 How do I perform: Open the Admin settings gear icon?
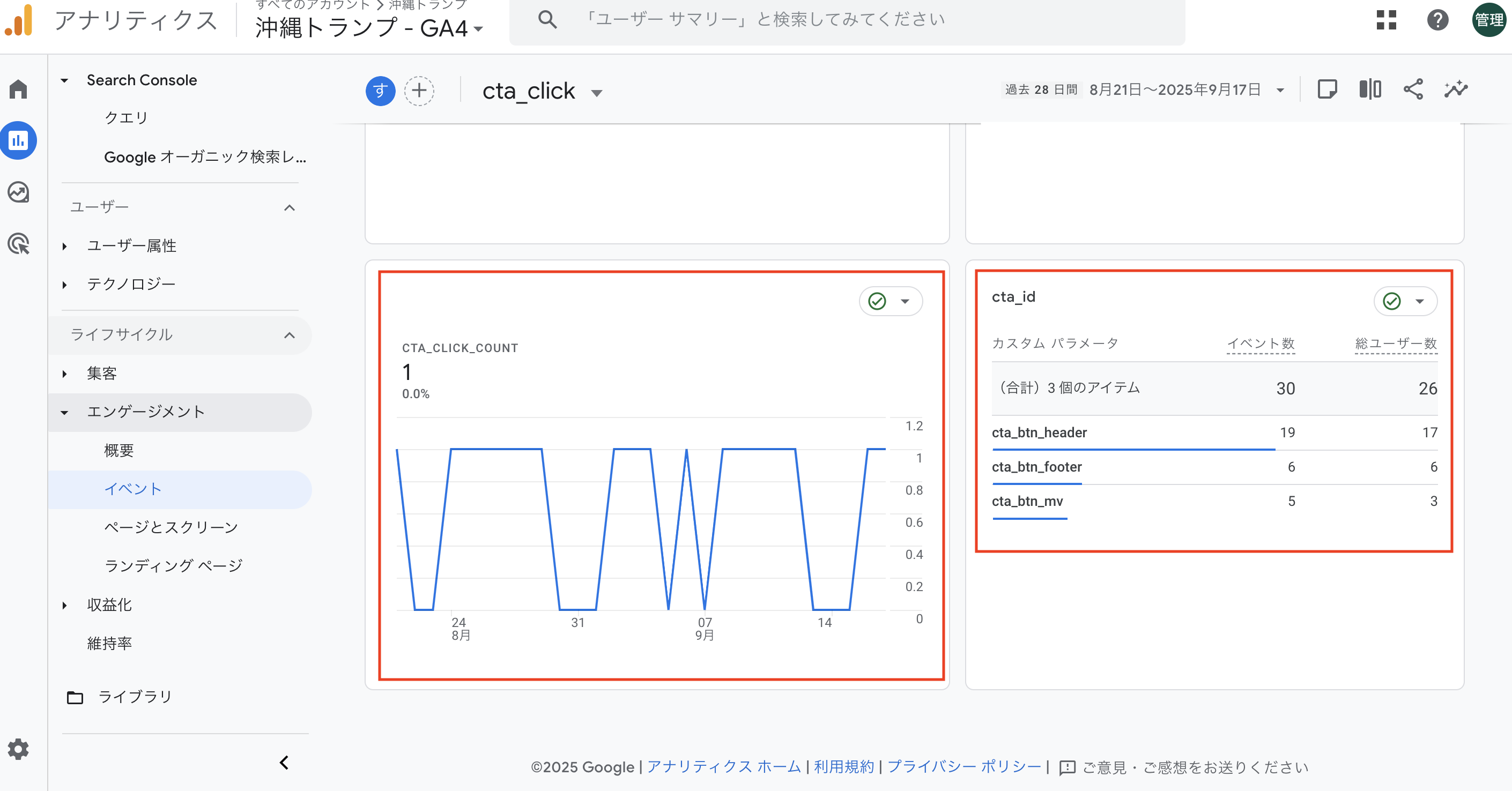pos(18,749)
